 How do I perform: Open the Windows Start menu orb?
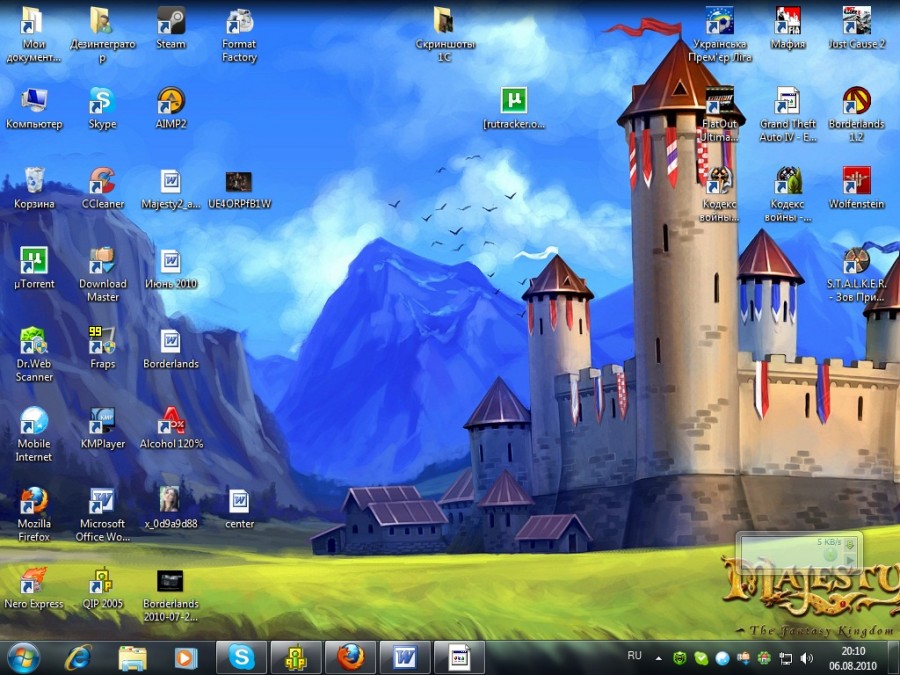pos(24,658)
